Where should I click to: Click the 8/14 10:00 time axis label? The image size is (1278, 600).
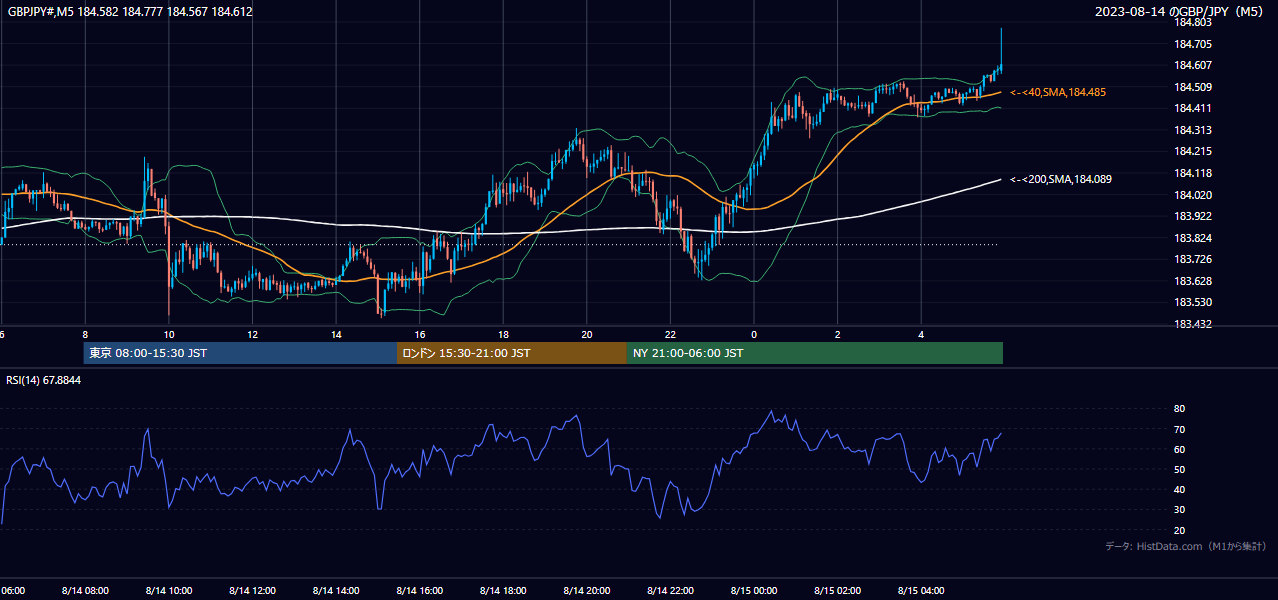point(168,591)
